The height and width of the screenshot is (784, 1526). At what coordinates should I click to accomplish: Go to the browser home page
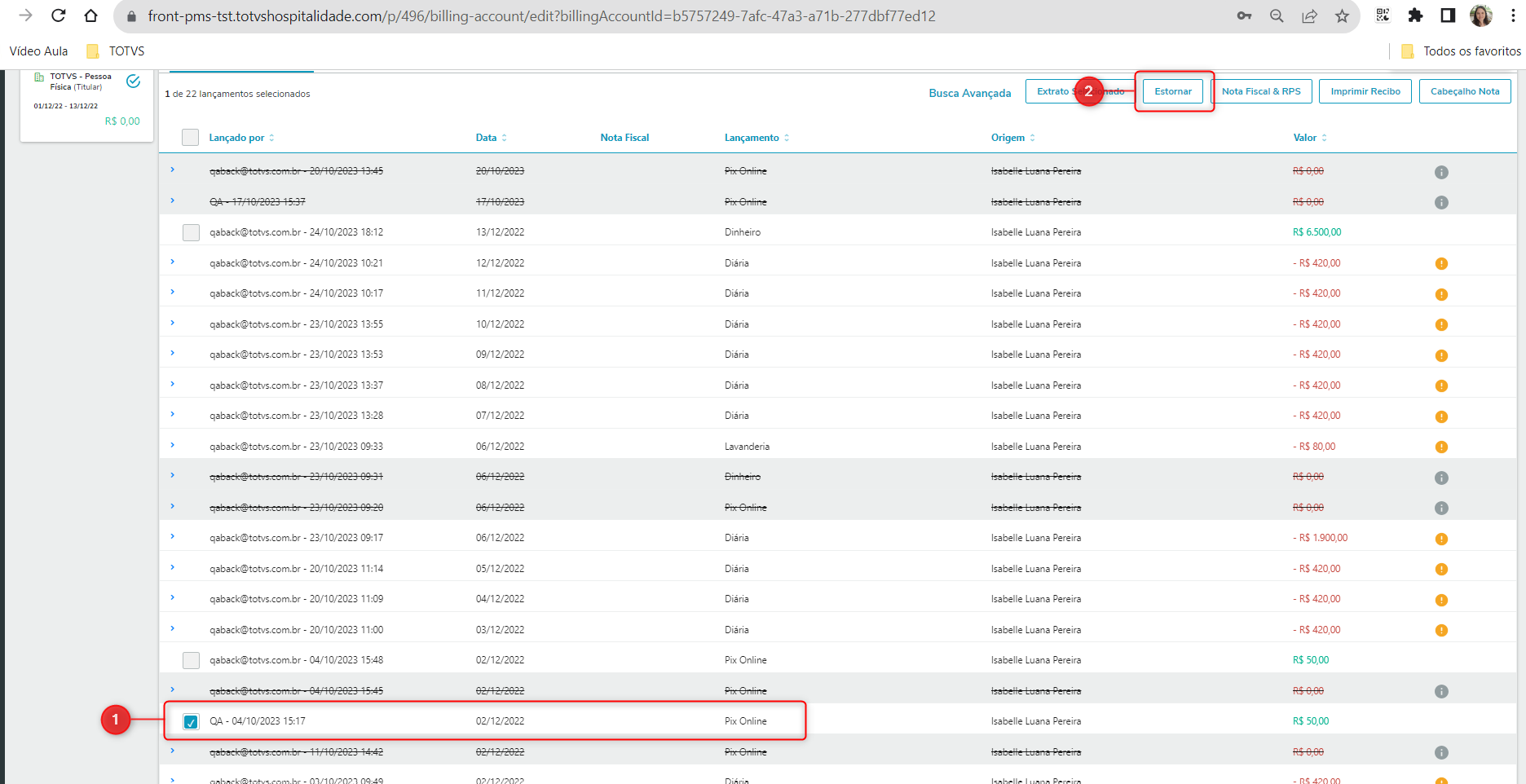(90, 15)
